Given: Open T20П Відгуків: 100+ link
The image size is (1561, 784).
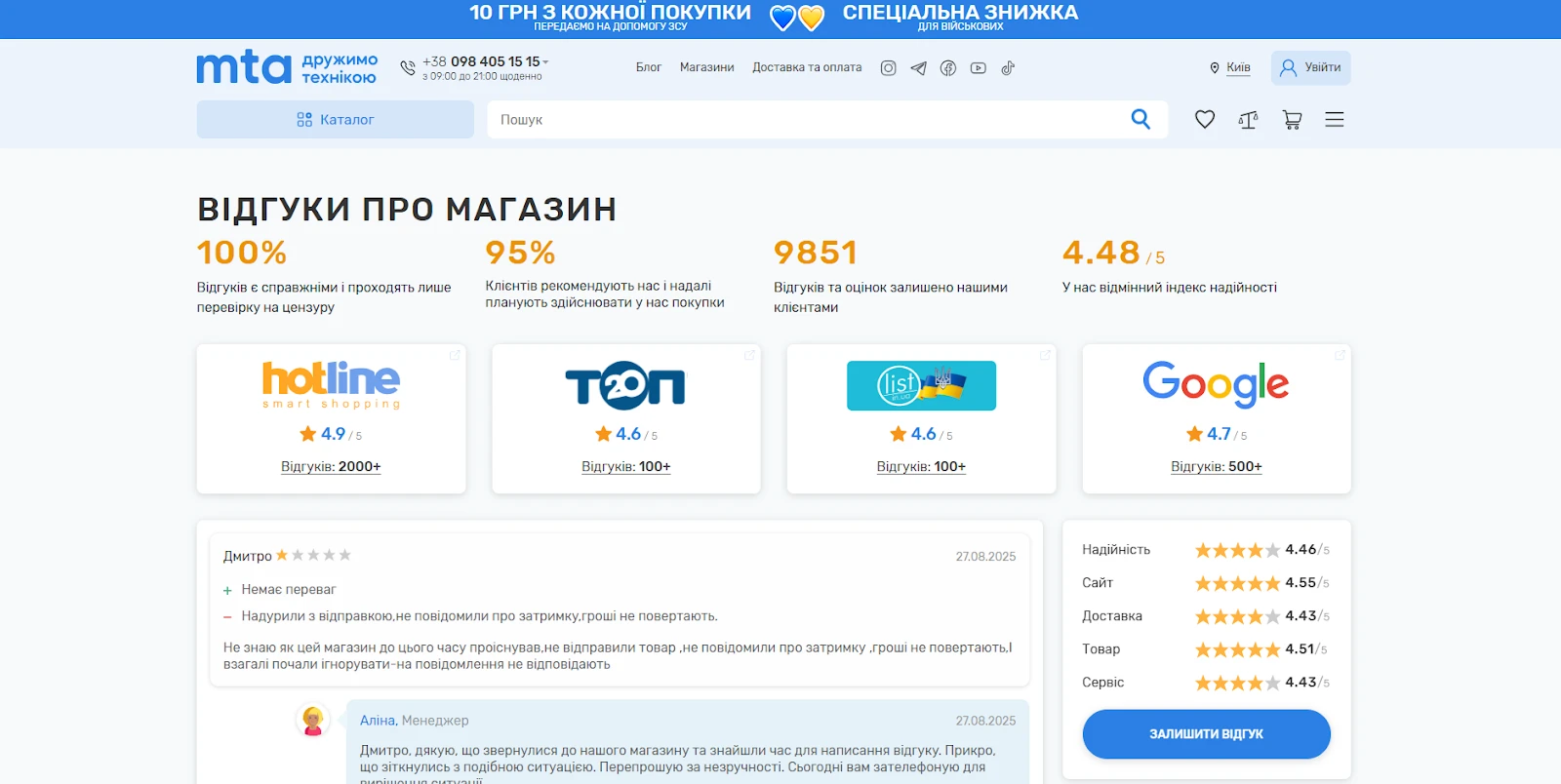Looking at the screenshot, I should pos(626,466).
